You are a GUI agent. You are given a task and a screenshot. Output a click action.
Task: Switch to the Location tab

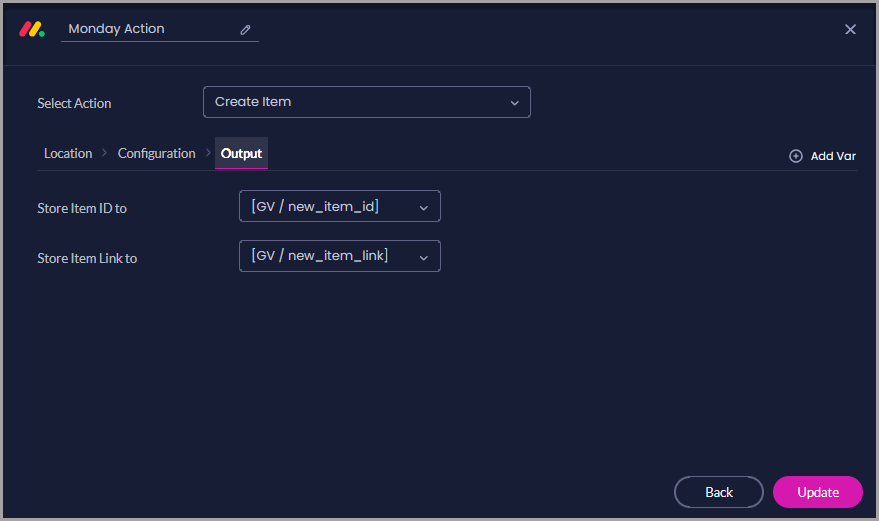pos(68,153)
